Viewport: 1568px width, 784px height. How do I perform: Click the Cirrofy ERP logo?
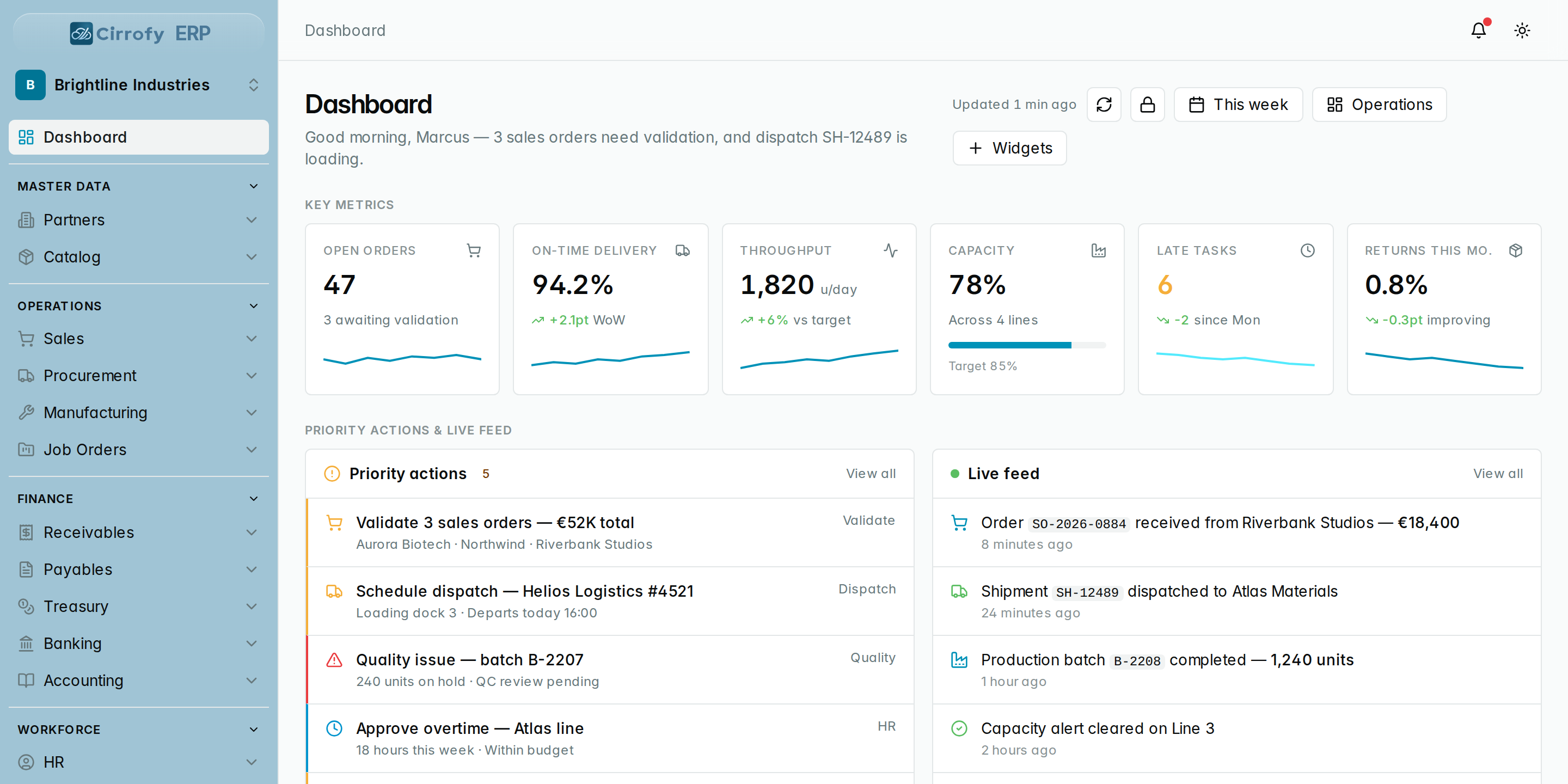coord(139,33)
